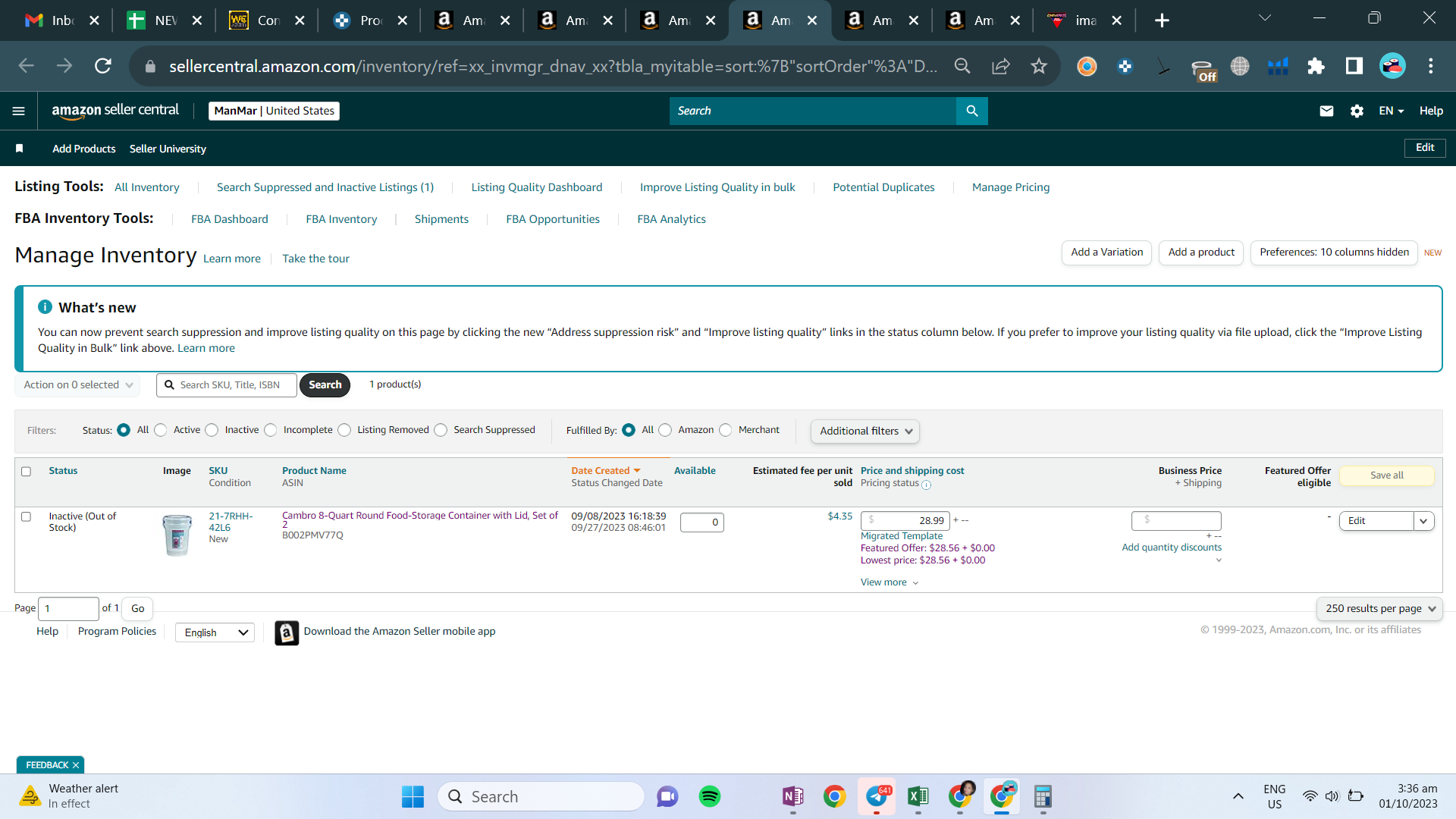Open the browser Extensions puzzle icon
This screenshot has width=1456, height=819.
(1316, 66)
